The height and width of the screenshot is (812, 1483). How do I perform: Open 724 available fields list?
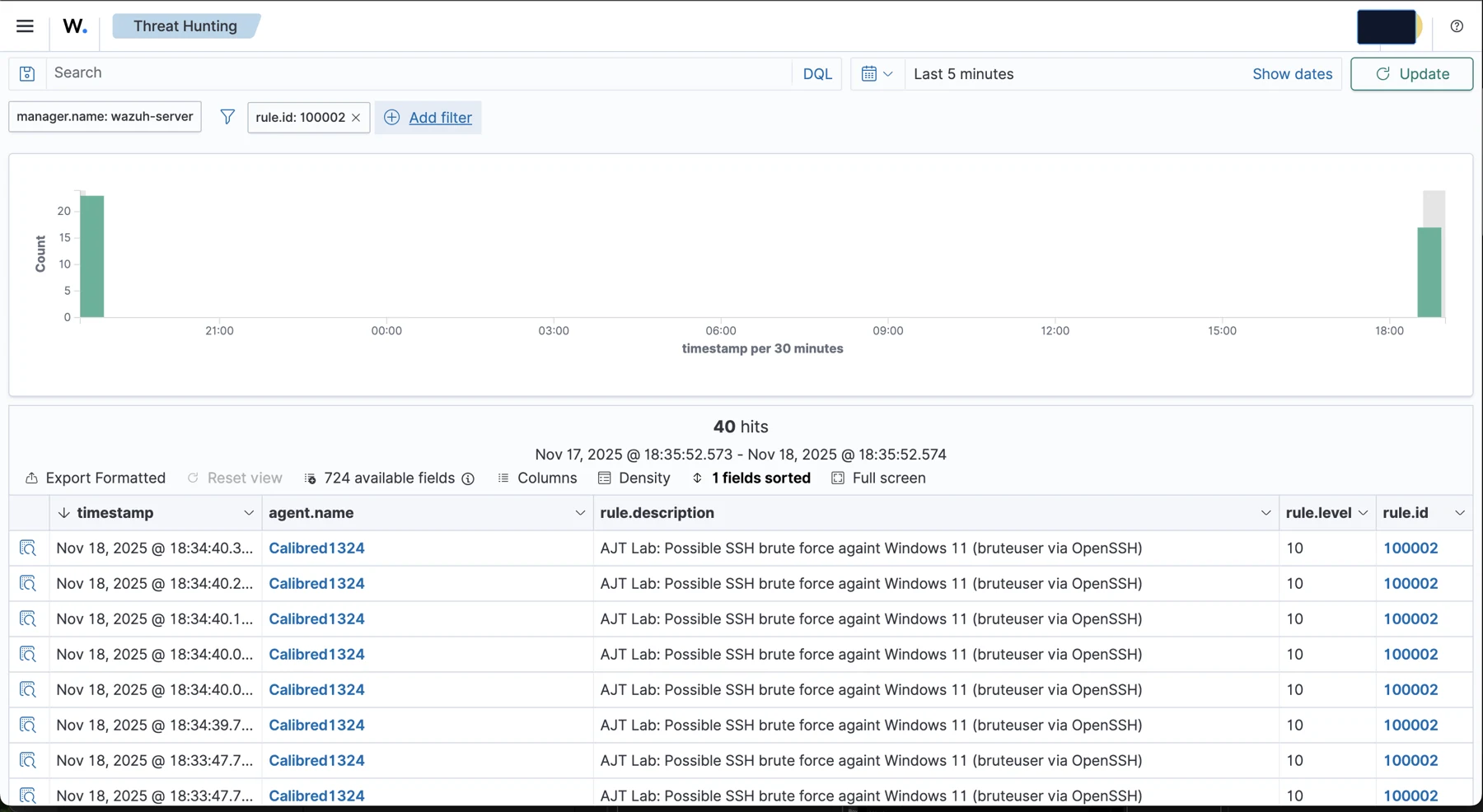(380, 478)
